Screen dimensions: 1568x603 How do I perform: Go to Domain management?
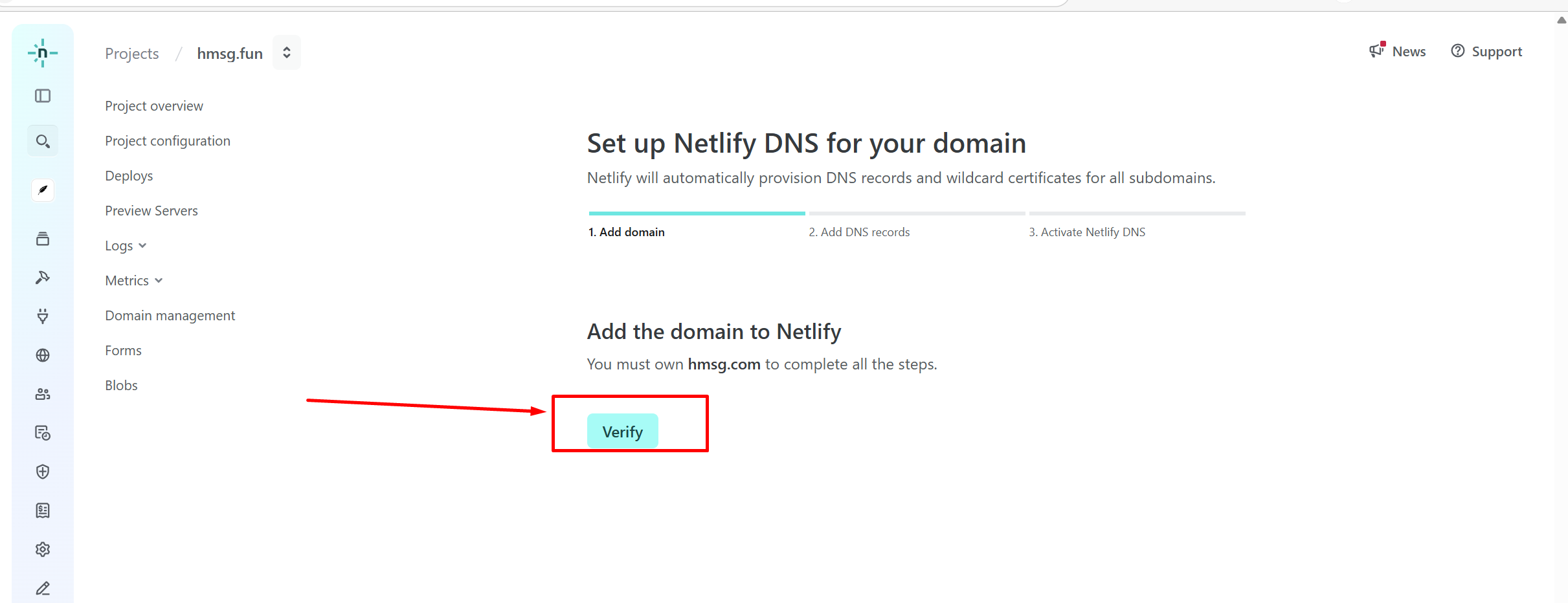170,316
